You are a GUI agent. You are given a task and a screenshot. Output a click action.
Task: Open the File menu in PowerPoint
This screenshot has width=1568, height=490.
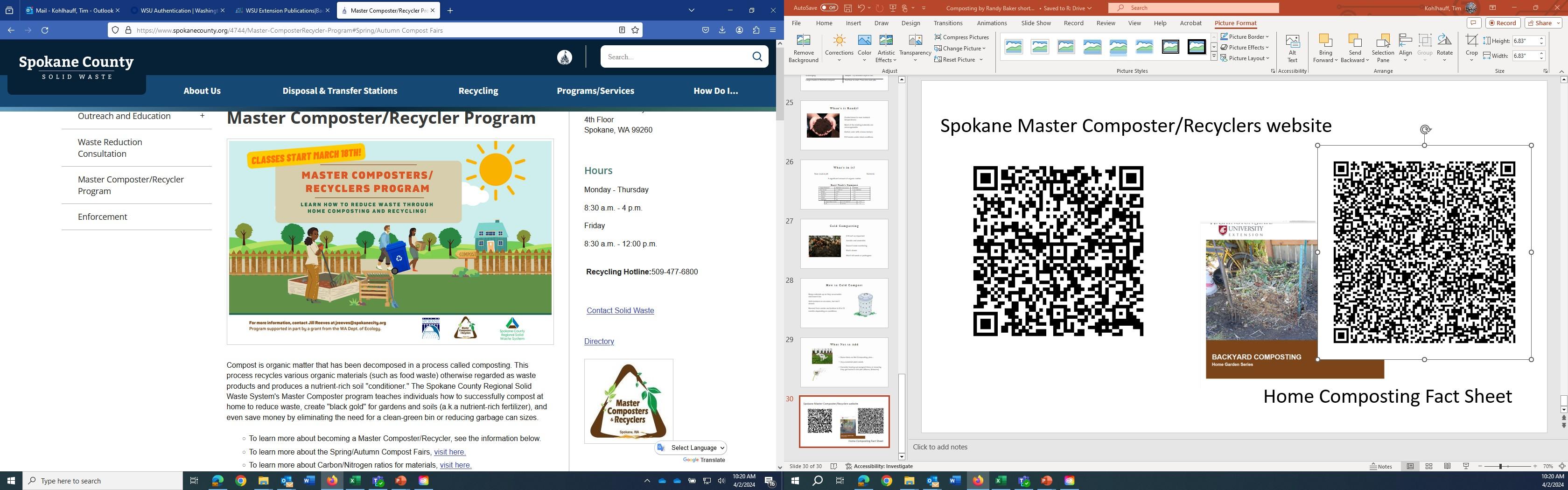tap(796, 23)
